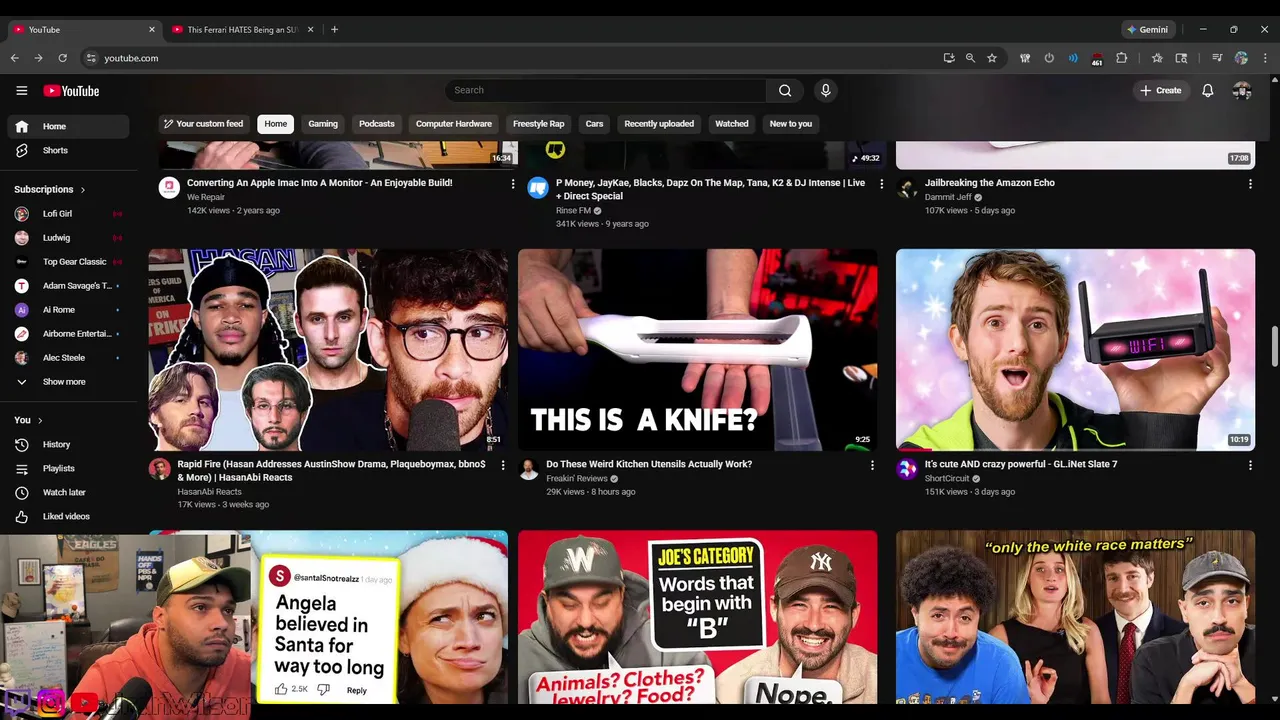Open the Dammit Jeff channel link
The image size is (1280, 720).
948,197
